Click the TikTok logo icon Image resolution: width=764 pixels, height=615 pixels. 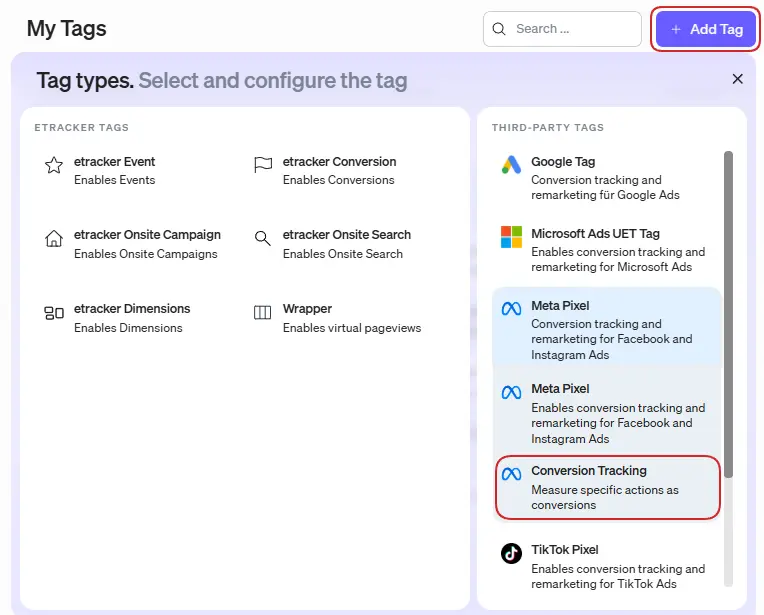pos(511,553)
